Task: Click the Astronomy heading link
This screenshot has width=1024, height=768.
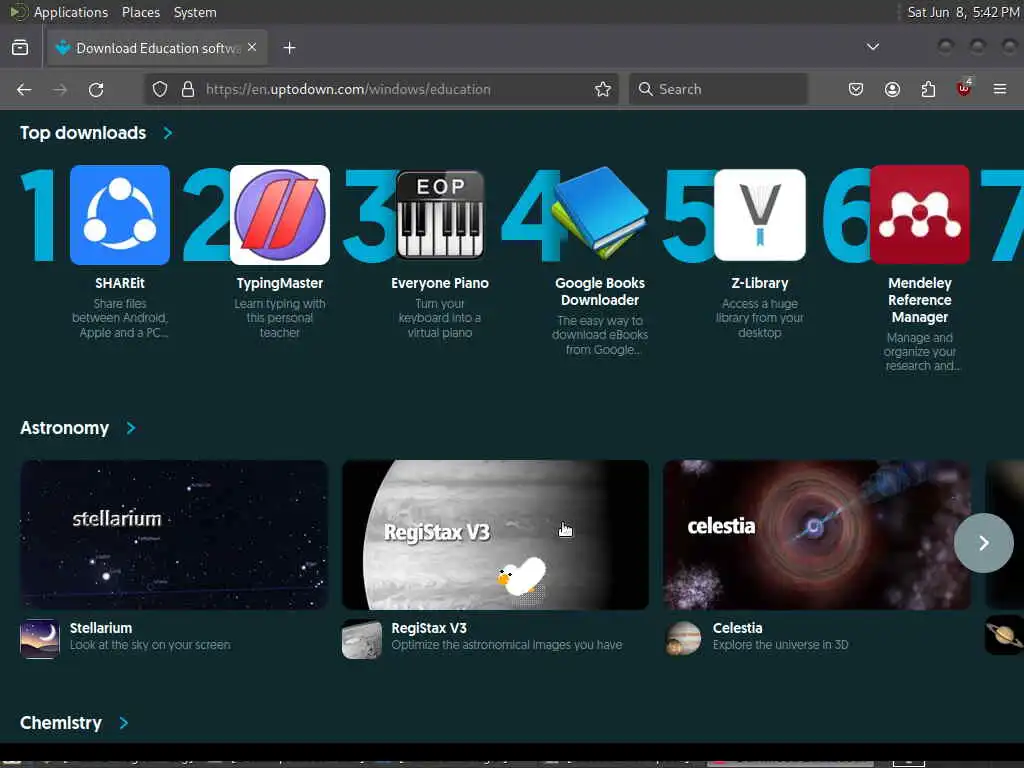Action: 65,428
